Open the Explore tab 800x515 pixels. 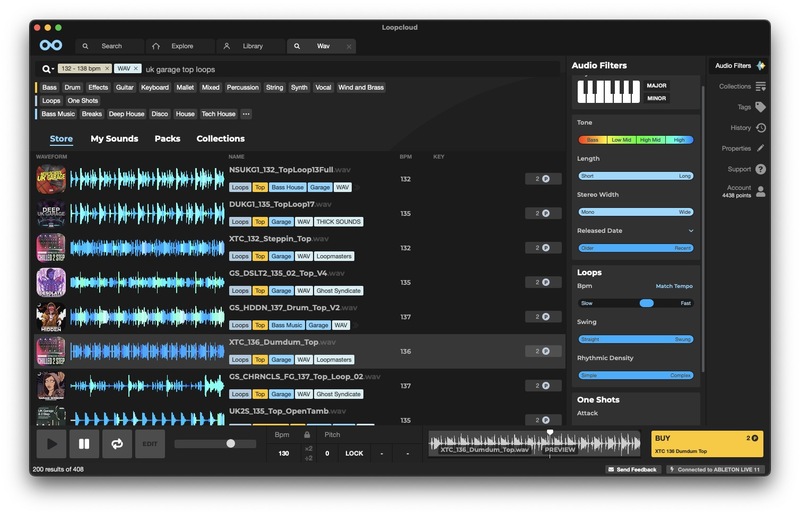click(x=181, y=46)
